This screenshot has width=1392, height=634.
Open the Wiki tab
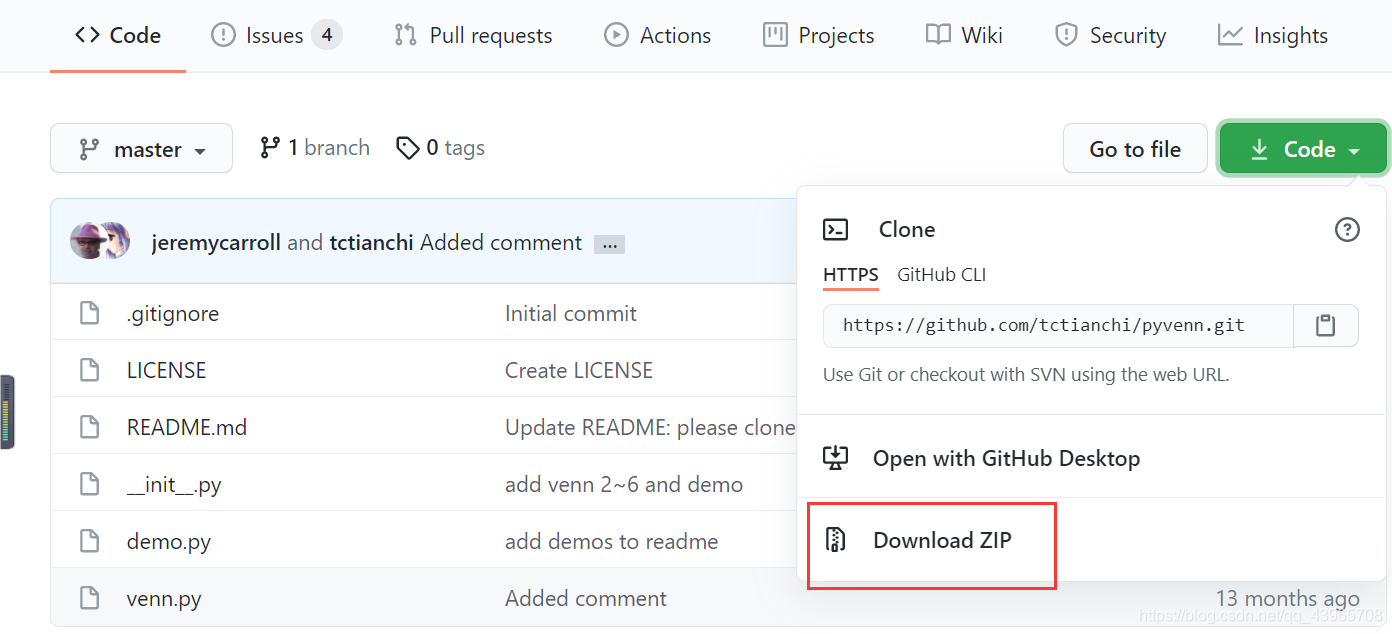[x=964, y=36]
